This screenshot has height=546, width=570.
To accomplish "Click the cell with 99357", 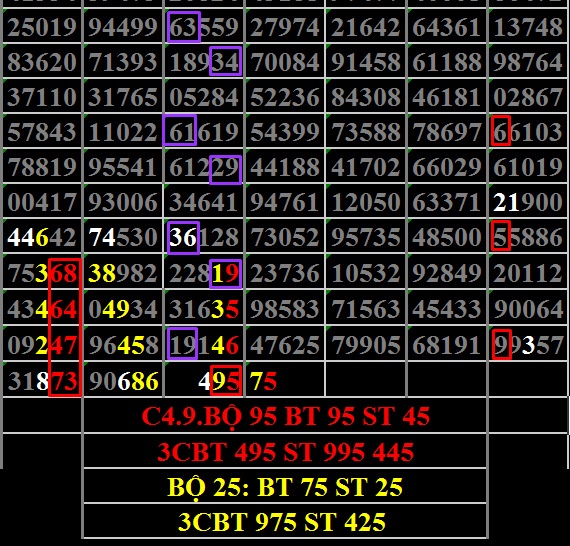I will point(529,344).
